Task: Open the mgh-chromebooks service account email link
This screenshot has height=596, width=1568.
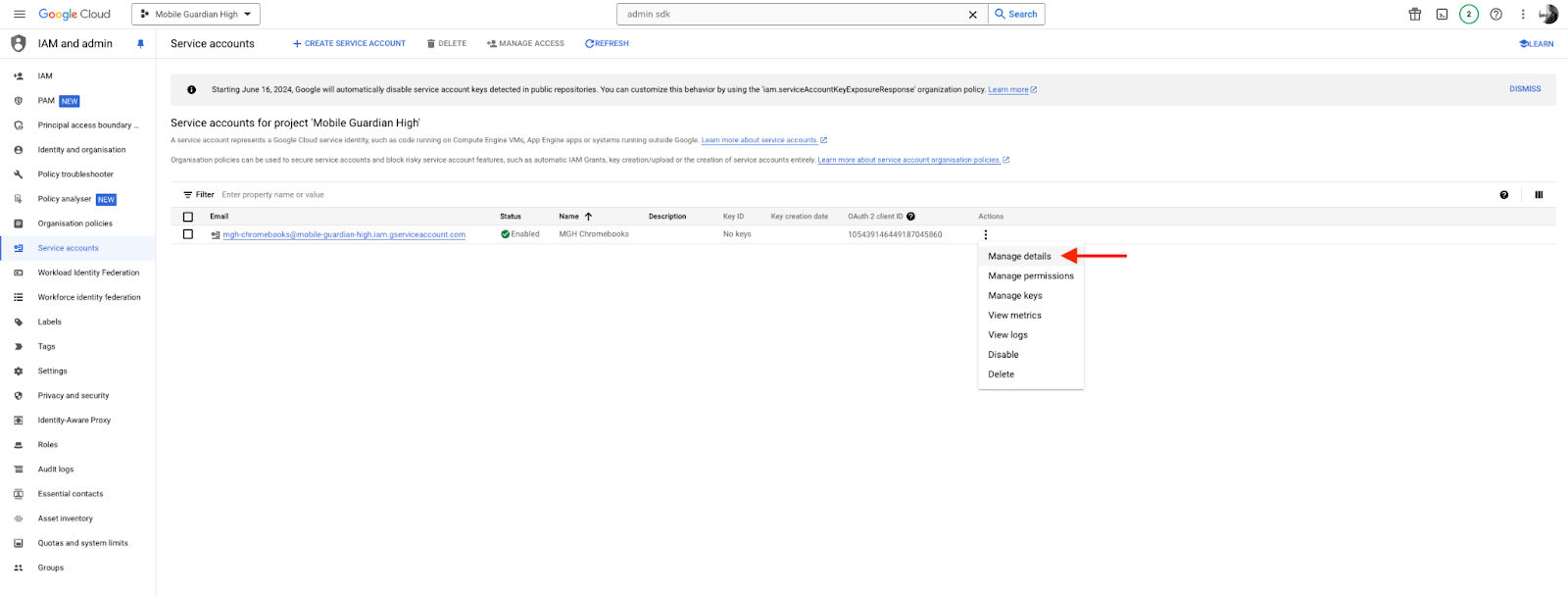Action: point(343,235)
